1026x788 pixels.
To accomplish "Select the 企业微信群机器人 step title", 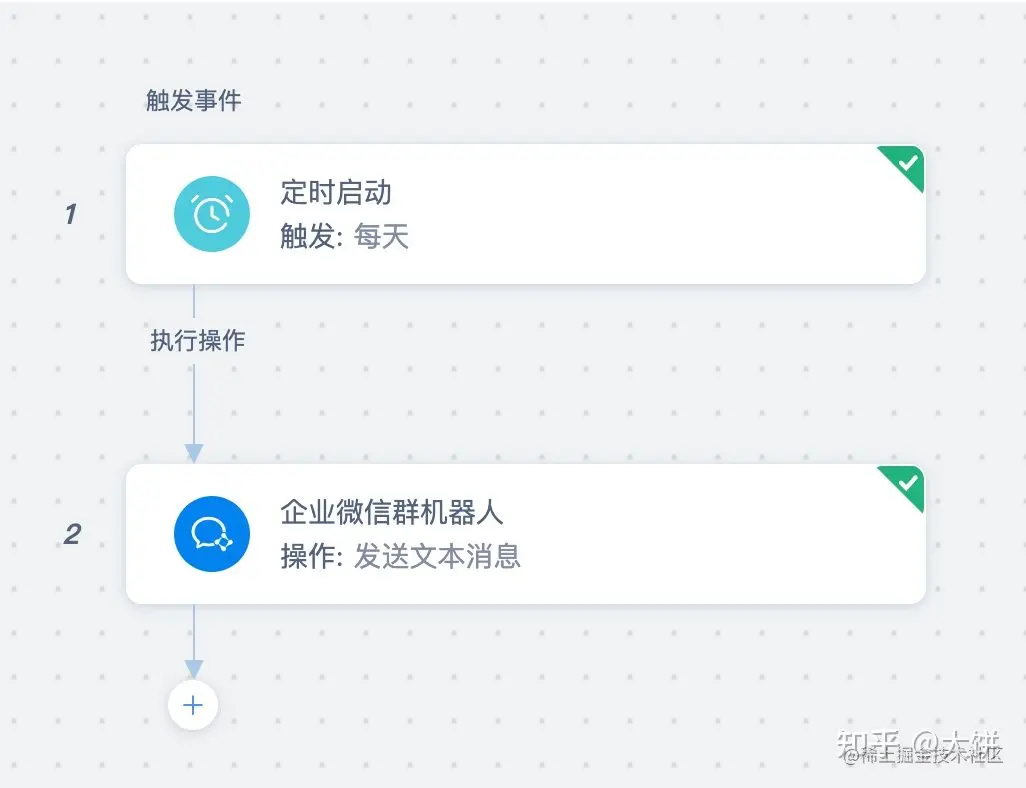I will tap(392, 512).
